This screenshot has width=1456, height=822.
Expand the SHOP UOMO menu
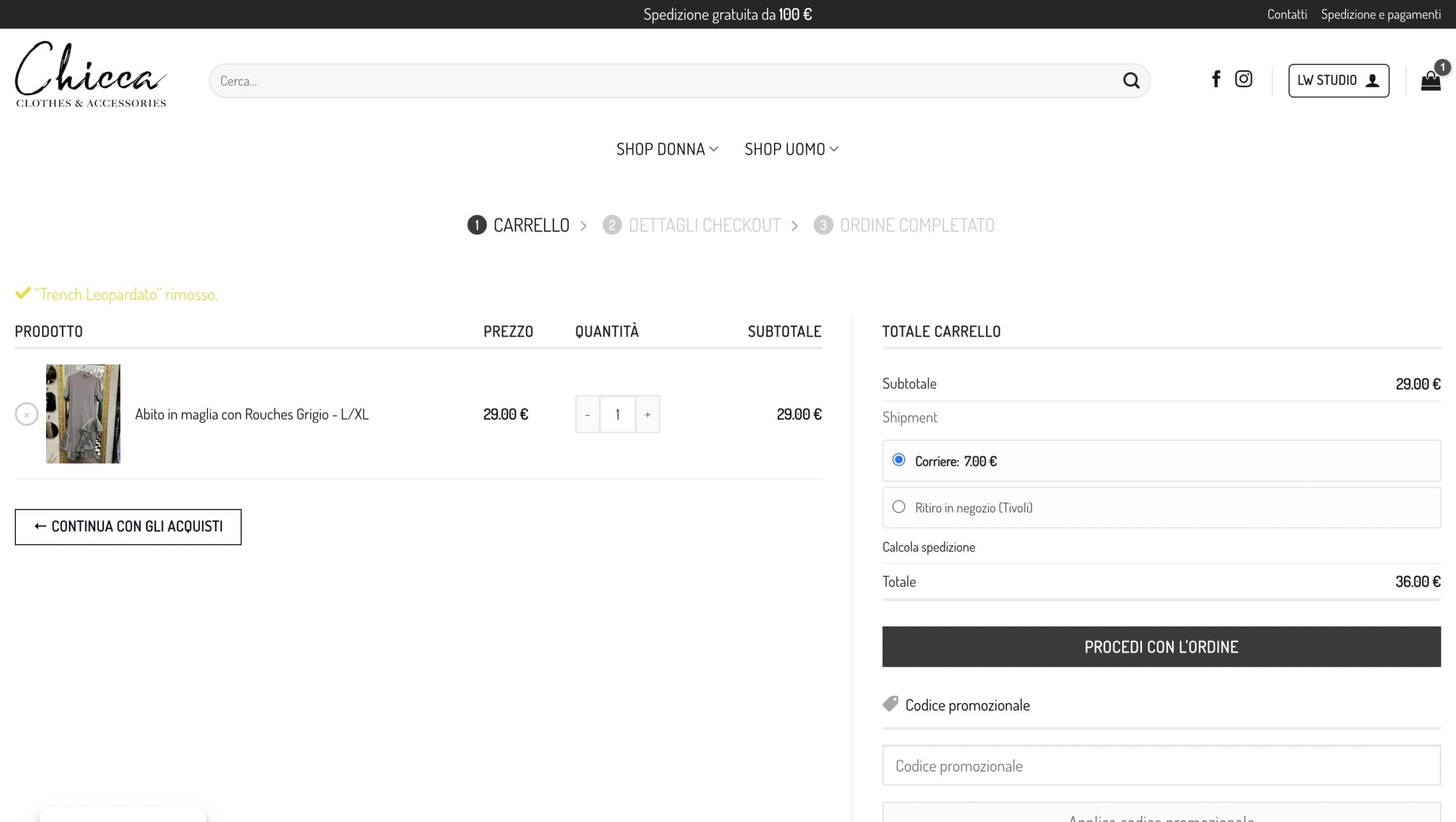791,149
